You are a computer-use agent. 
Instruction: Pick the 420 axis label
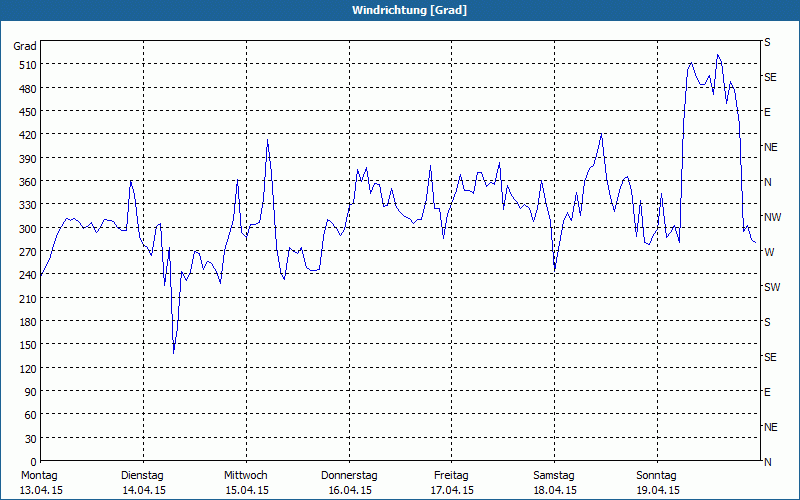click(28, 135)
